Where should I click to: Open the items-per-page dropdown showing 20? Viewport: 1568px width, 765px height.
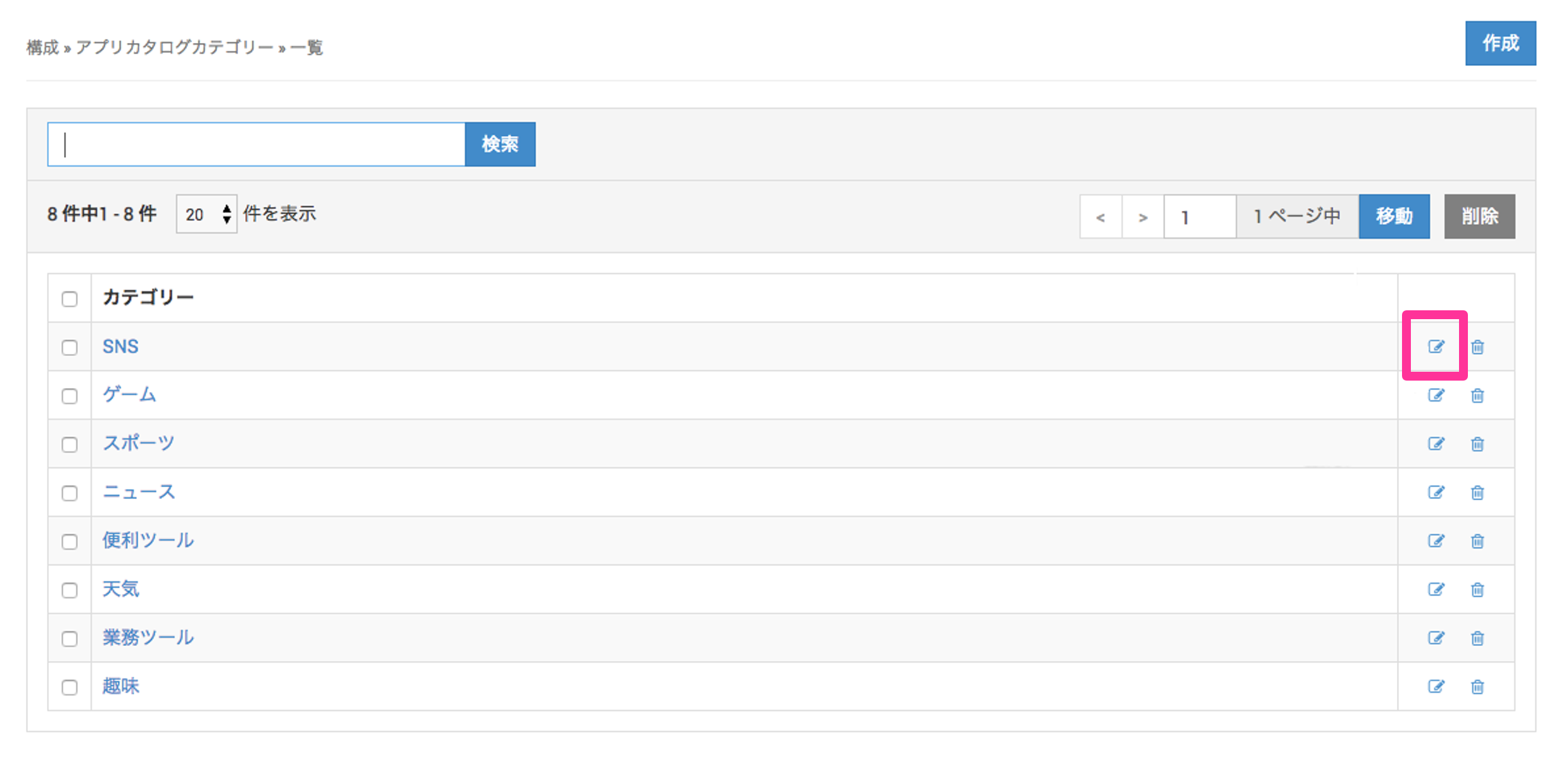pyautogui.click(x=207, y=215)
